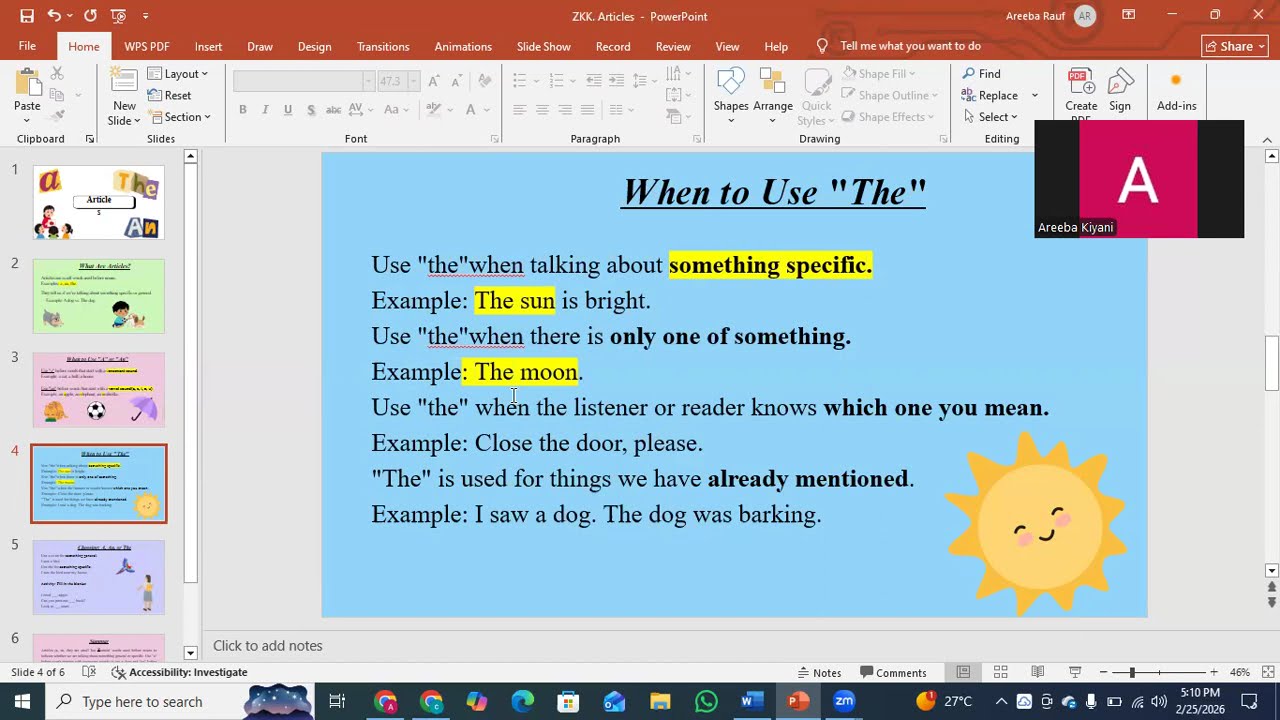Click 'Click to add notes' area
The image size is (1280, 720).
(267, 646)
